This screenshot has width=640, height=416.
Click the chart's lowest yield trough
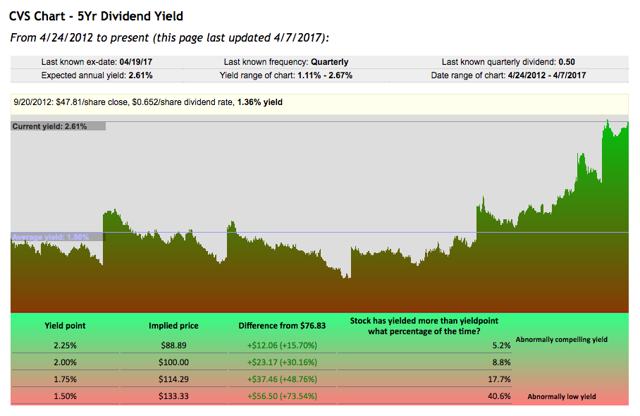click(x=347, y=277)
